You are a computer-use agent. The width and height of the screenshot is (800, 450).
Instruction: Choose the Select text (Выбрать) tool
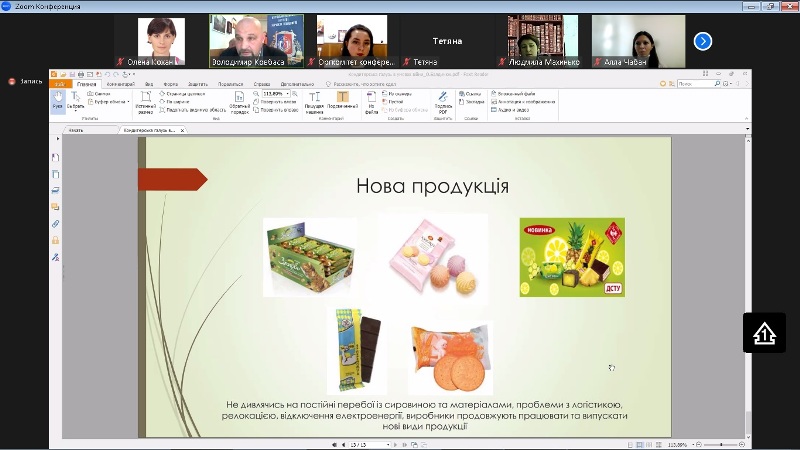tap(75, 101)
